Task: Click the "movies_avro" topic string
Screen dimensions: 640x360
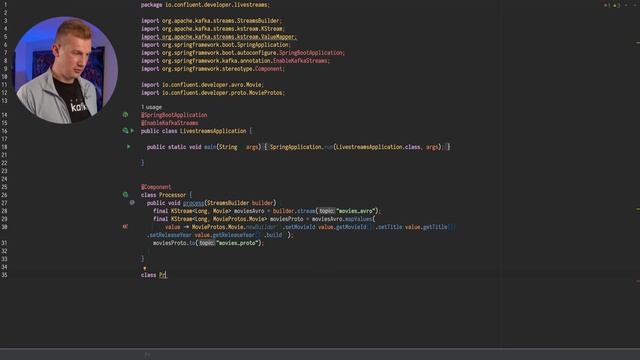Action: [x=356, y=211]
